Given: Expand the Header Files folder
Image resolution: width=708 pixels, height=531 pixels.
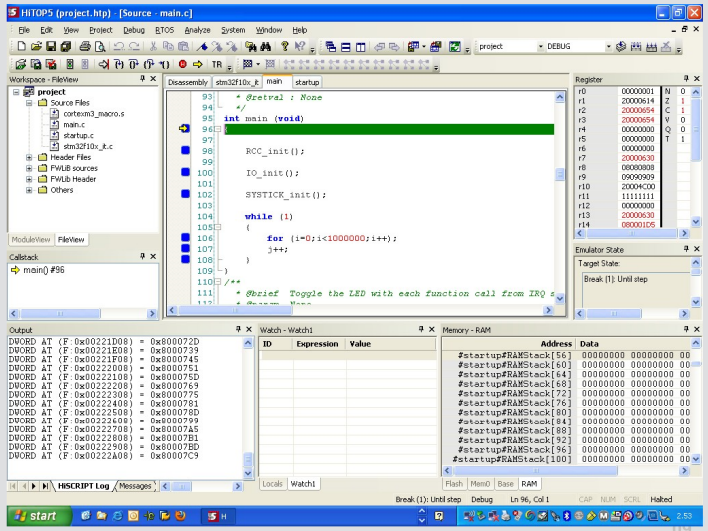Looking at the screenshot, I should coord(29,157).
